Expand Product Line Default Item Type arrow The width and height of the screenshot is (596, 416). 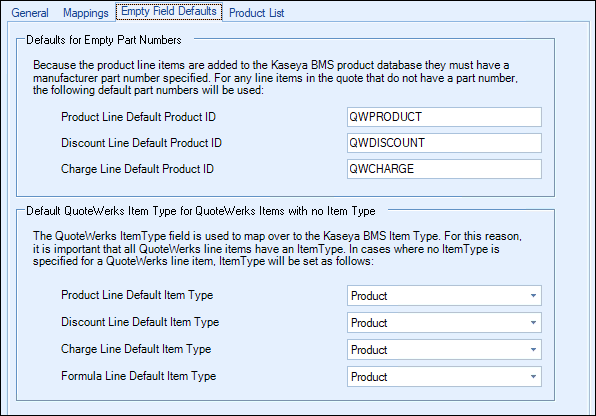[x=533, y=295]
